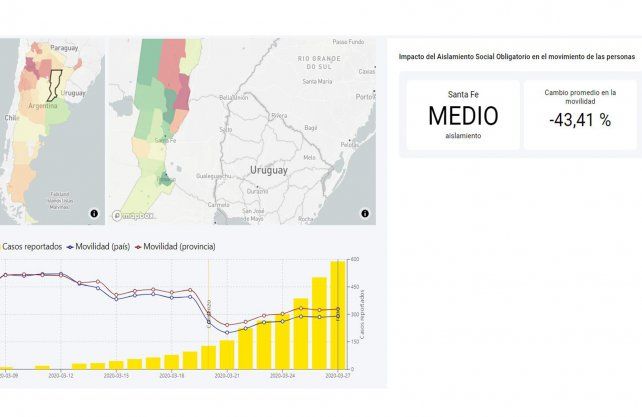
Task: Toggle the Movilidad (país) legend series
Action: 98,247
